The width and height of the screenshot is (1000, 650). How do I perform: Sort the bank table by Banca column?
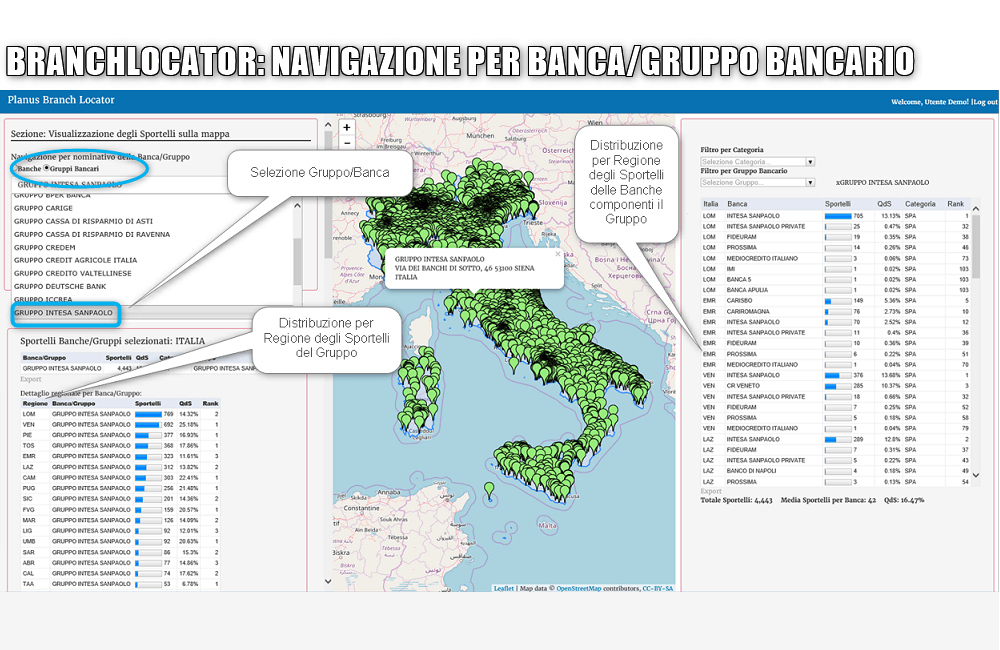[737, 204]
